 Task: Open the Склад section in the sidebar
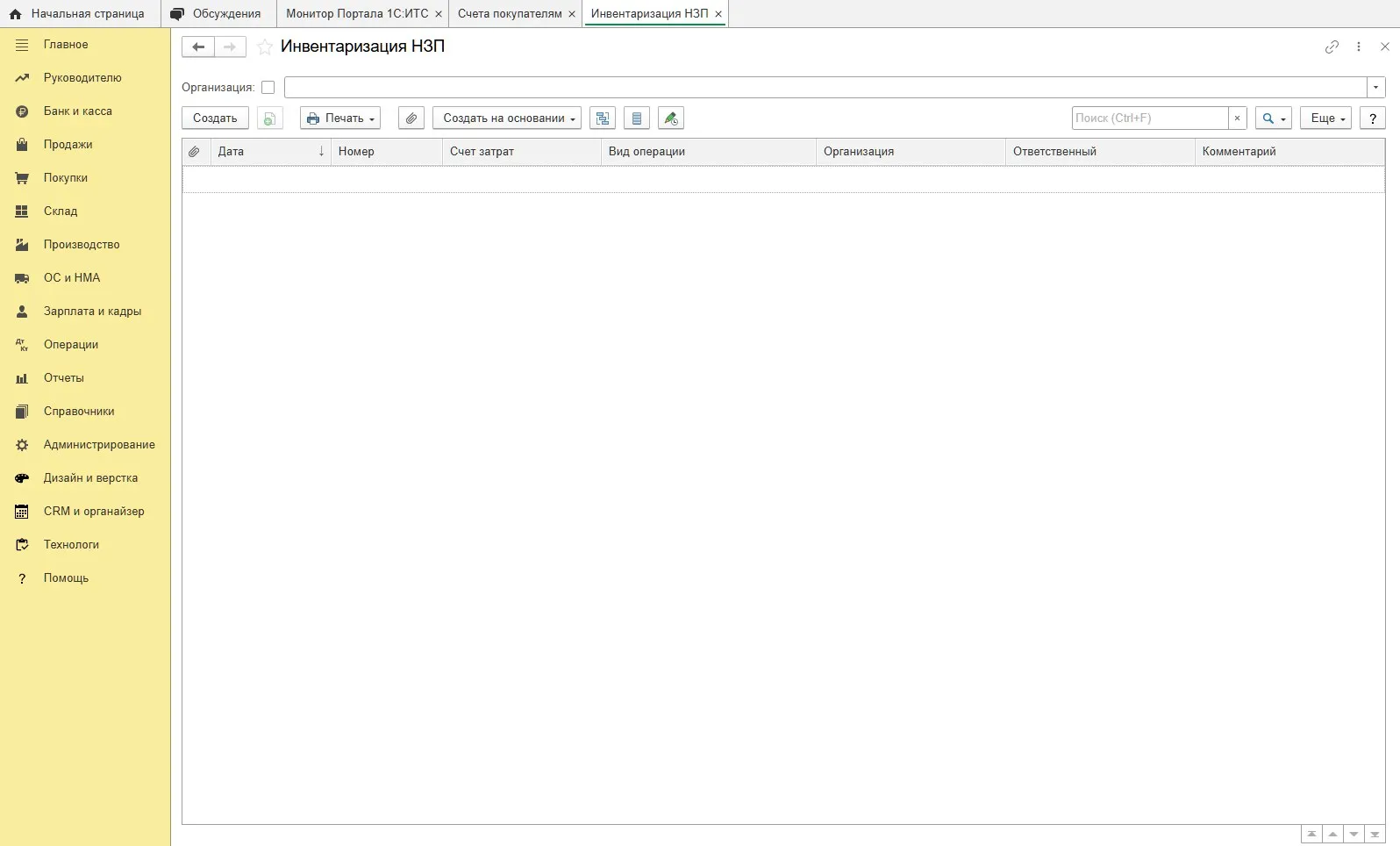[61, 211]
